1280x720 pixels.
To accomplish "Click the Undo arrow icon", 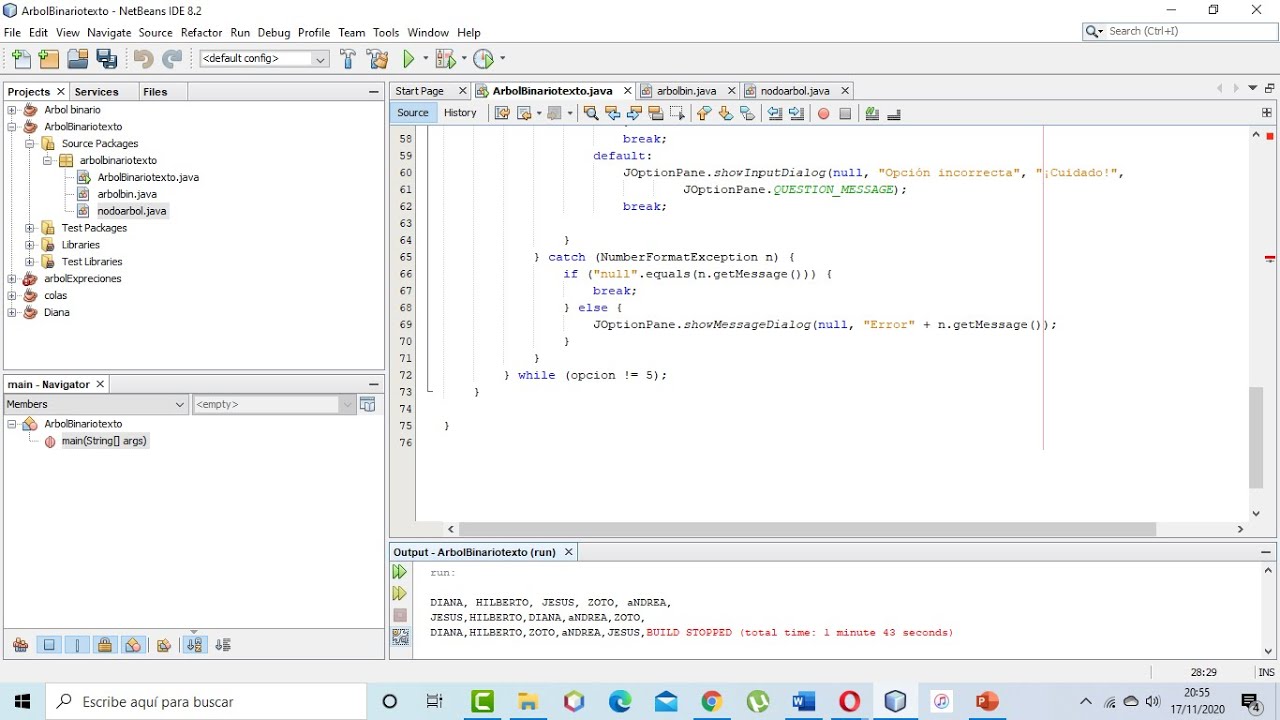I will [x=143, y=59].
